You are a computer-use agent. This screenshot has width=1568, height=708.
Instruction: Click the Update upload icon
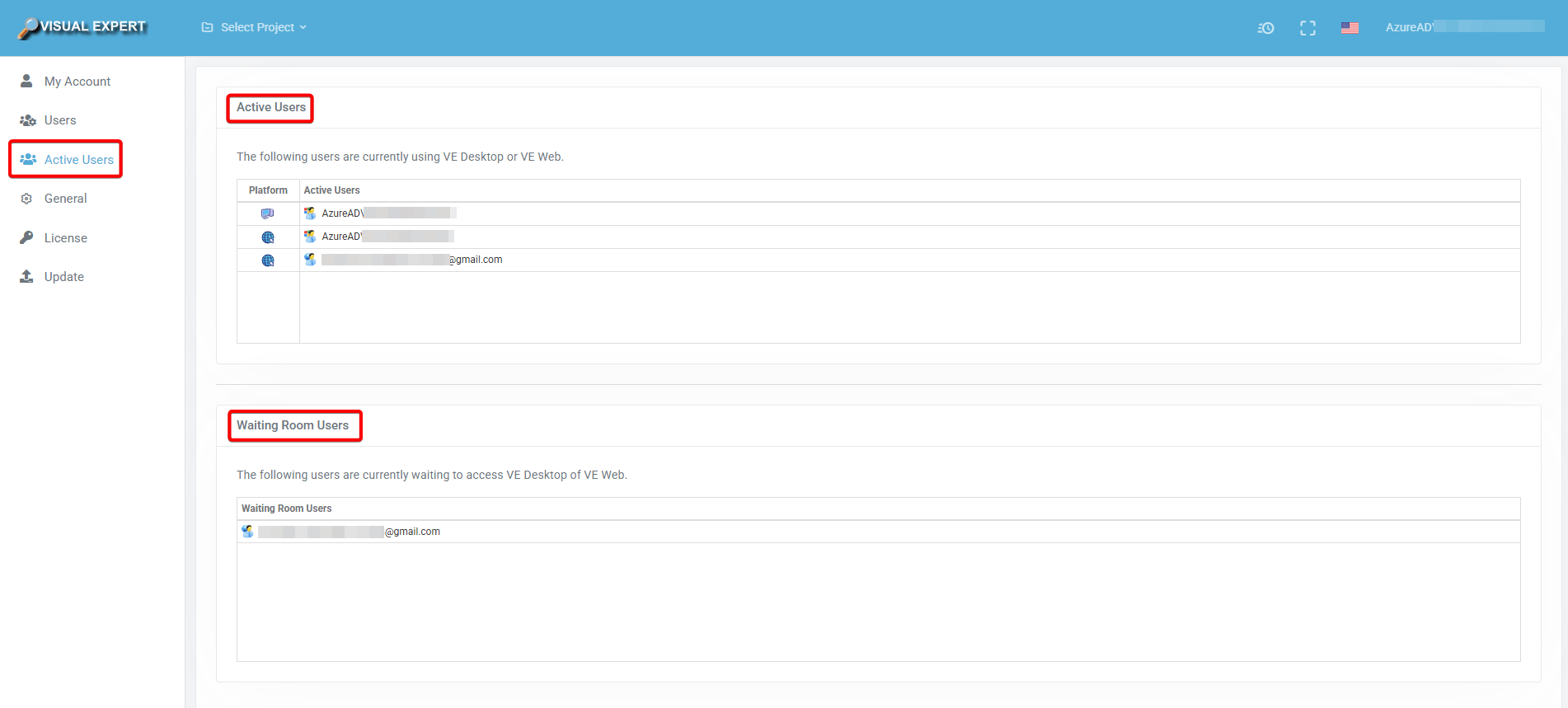click(x=26, y=276)
